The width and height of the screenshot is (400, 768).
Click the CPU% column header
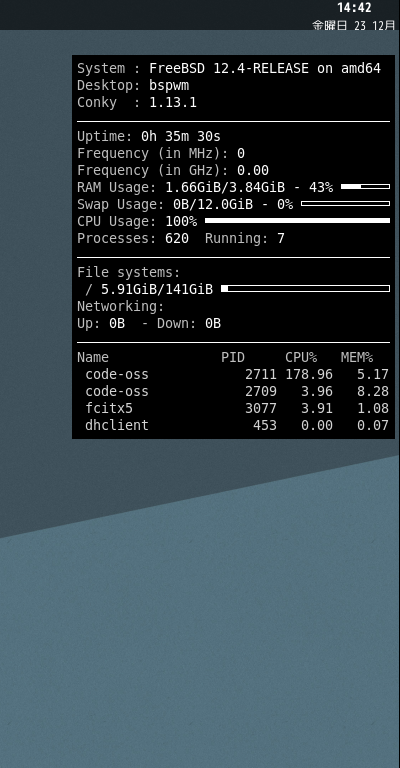[x=301, y=358]
